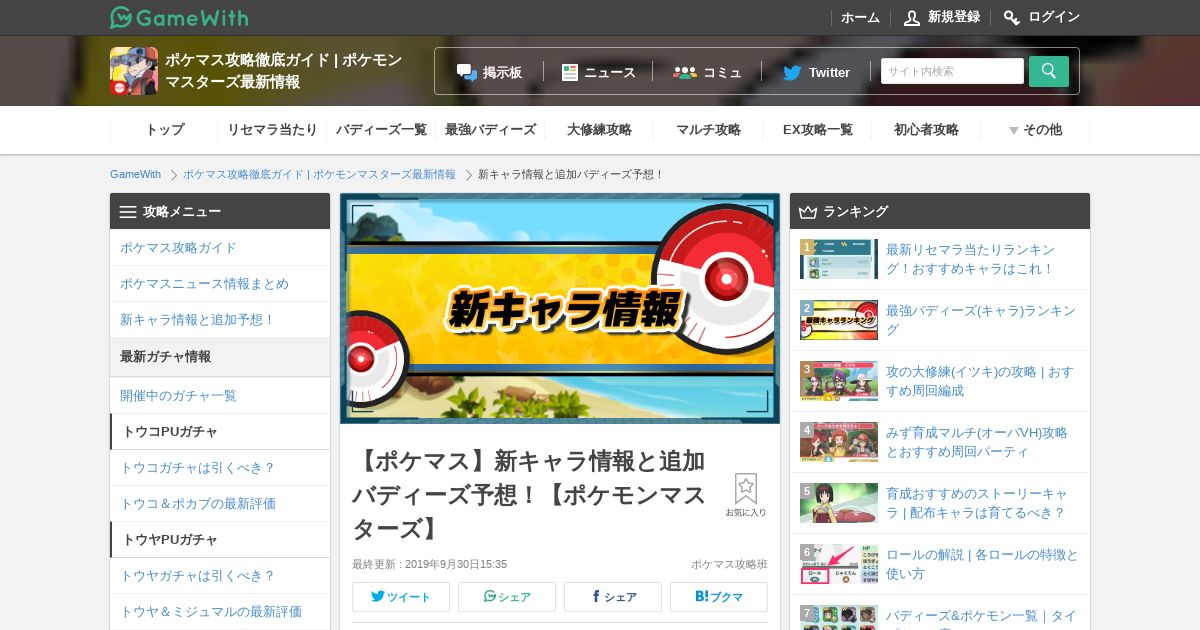Focus the サイト内検索 search field
Viewport: 1200px width, 630px height.
(x=952, y=71)
